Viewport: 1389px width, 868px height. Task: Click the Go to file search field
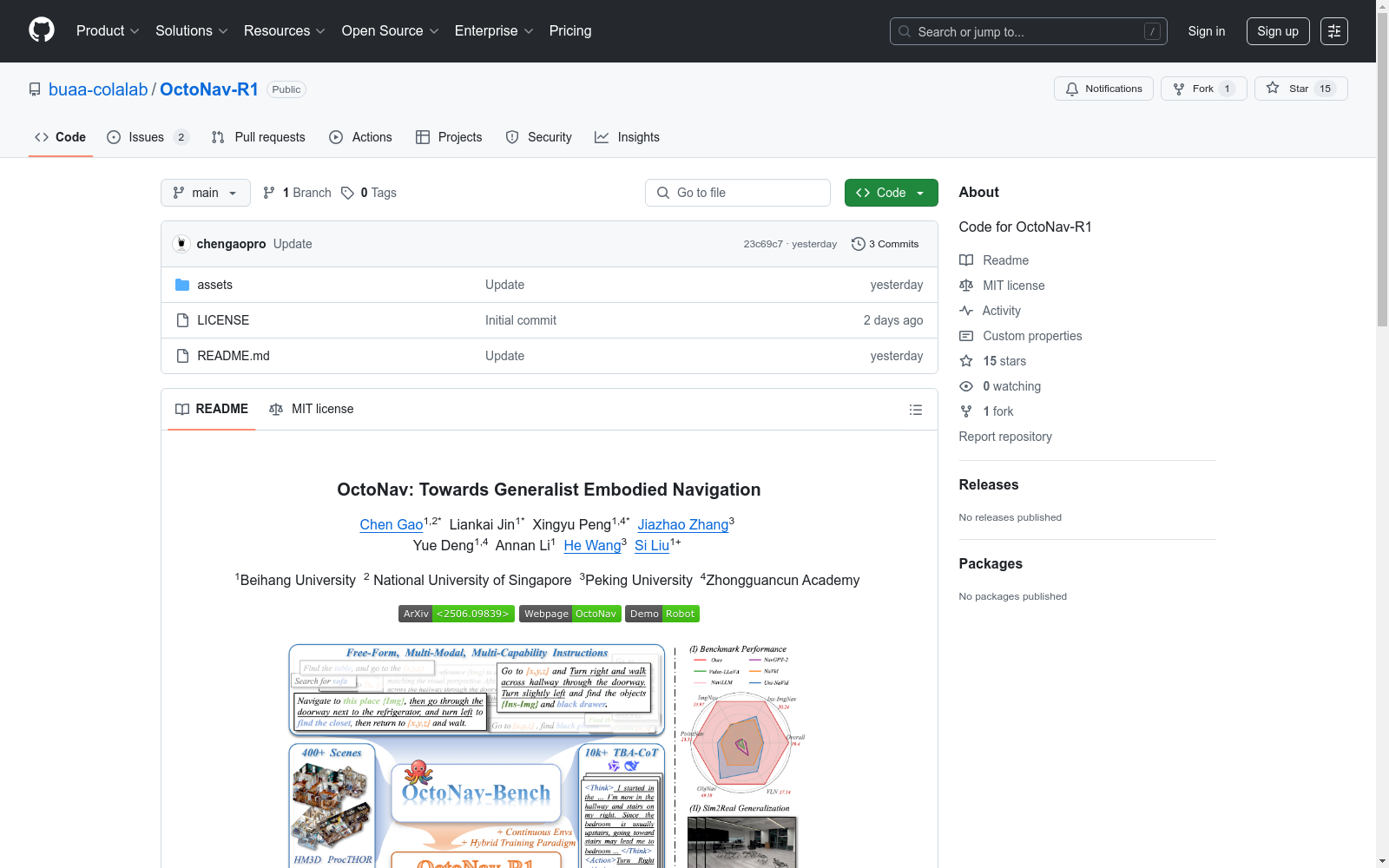738,193
